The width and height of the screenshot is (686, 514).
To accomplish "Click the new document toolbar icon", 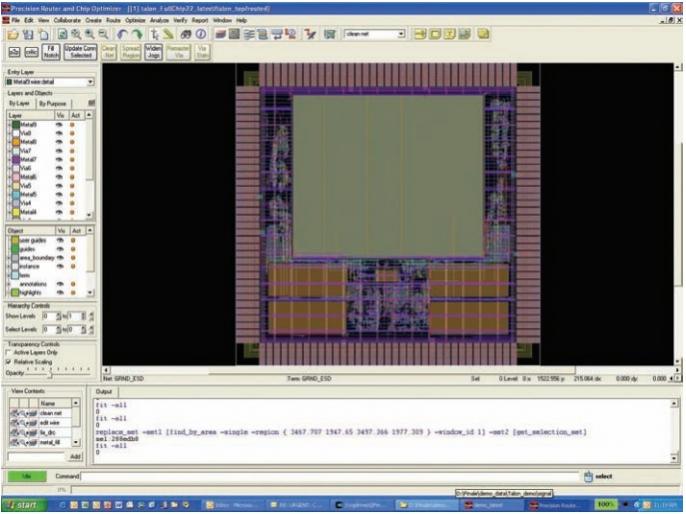I will tap(44, 35).
